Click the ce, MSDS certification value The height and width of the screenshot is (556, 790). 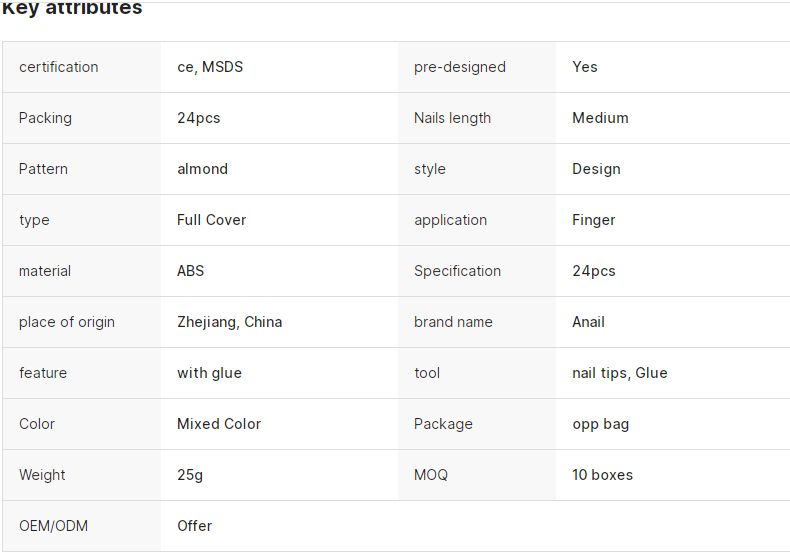(x=210, y=67)
